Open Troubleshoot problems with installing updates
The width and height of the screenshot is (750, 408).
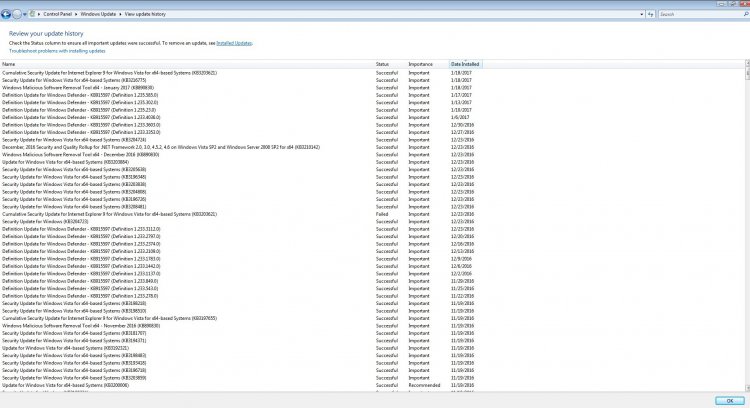pyautogui.click(x=57, y=51)
